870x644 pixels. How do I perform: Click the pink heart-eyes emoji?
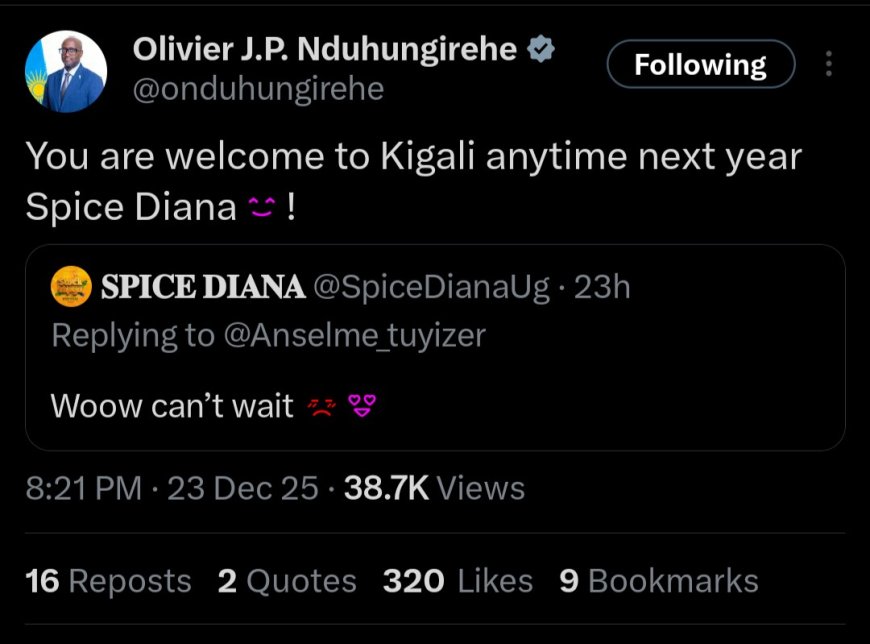[361, 406]
